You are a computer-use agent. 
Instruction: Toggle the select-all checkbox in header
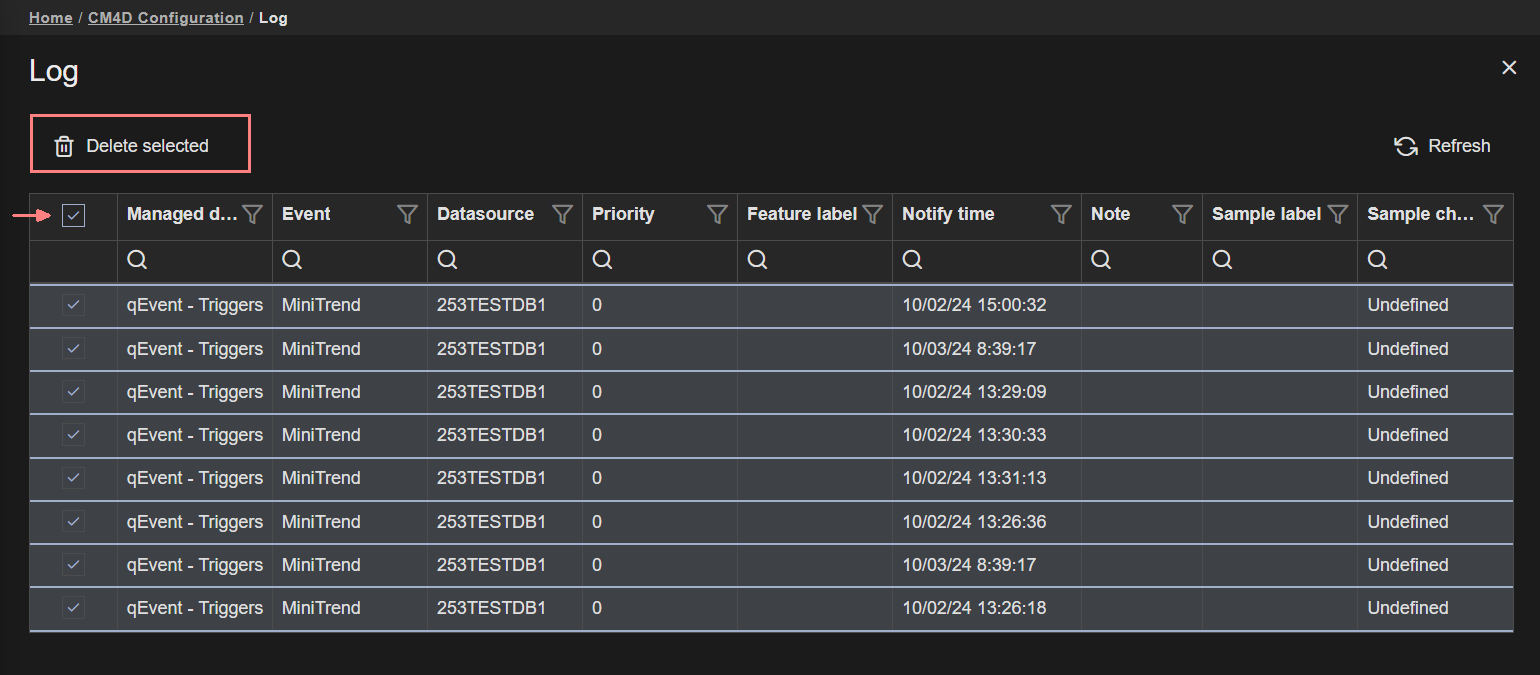pyautogui.click(x=73, y=215)
